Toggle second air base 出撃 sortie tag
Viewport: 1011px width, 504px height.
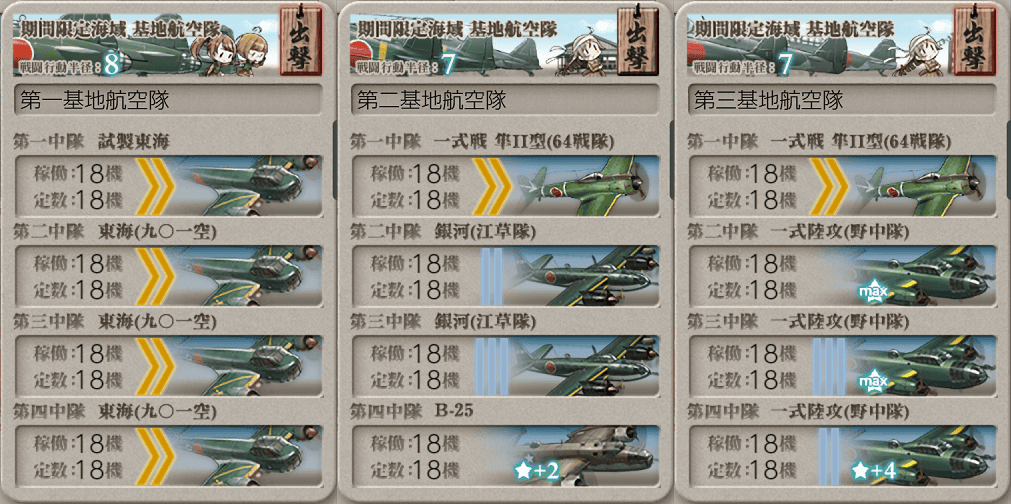637,41
